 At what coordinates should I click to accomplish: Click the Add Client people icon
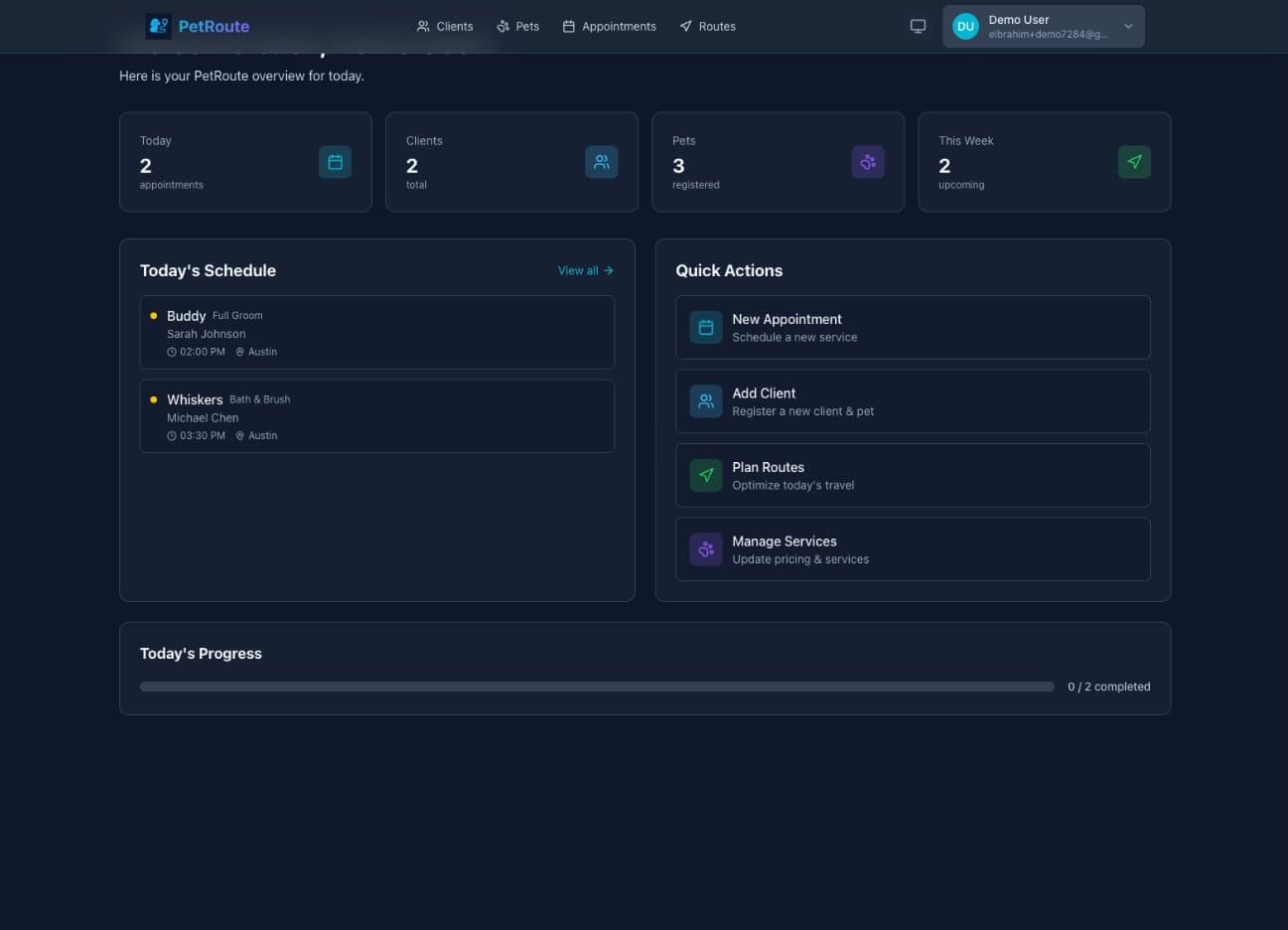[x=705, y=400]
